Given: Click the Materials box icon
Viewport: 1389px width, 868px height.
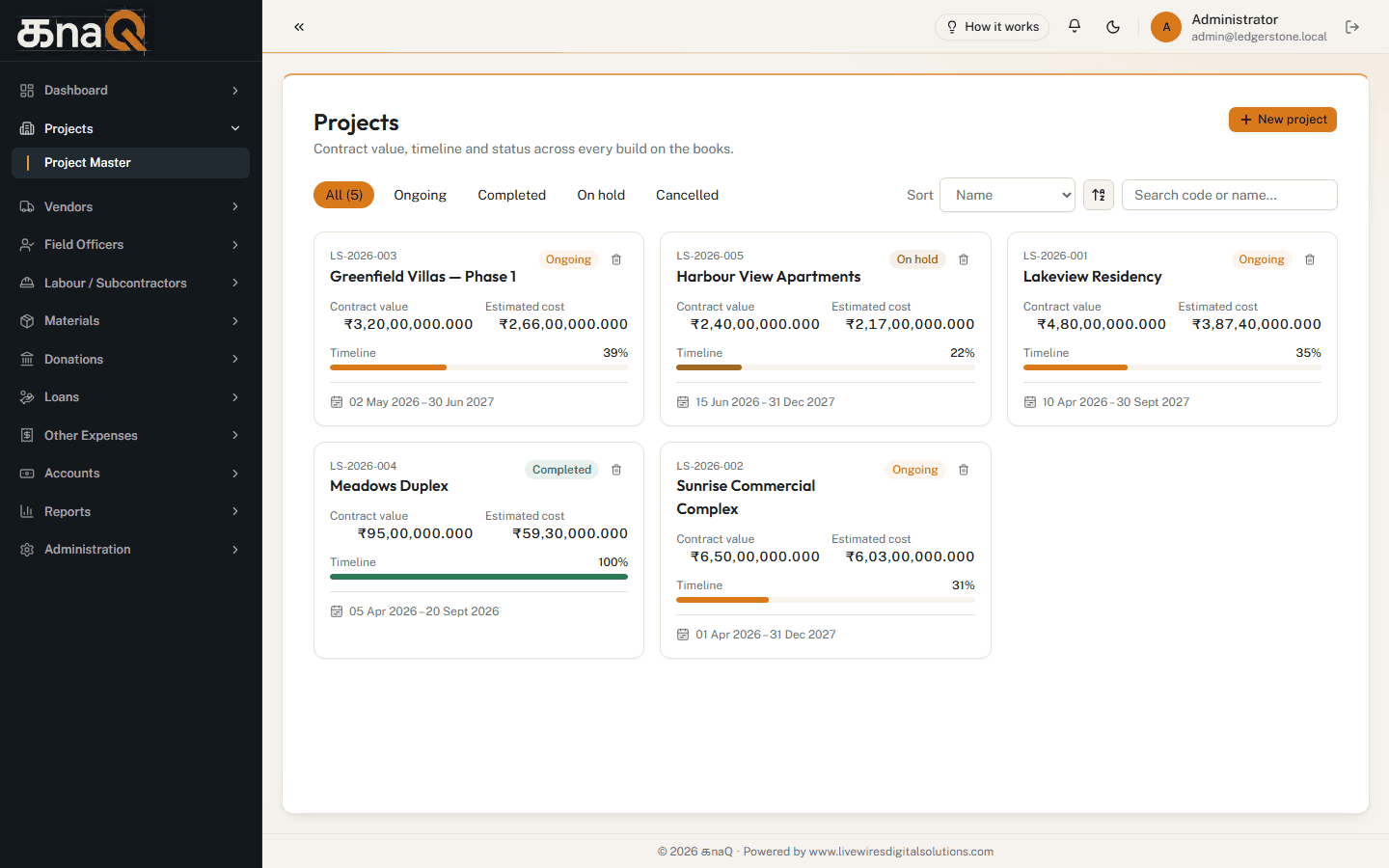Looking at the screenshot, I should pos(27,321).
